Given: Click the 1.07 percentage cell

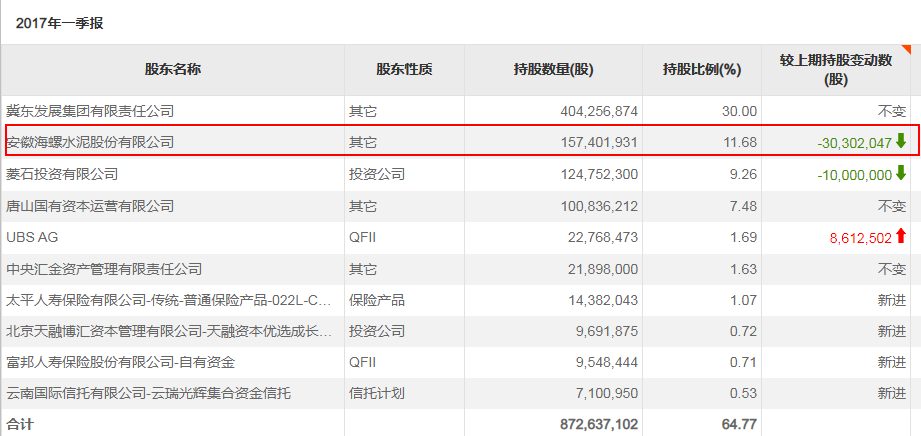Looking at the screenshot, I should coord(744,301).
